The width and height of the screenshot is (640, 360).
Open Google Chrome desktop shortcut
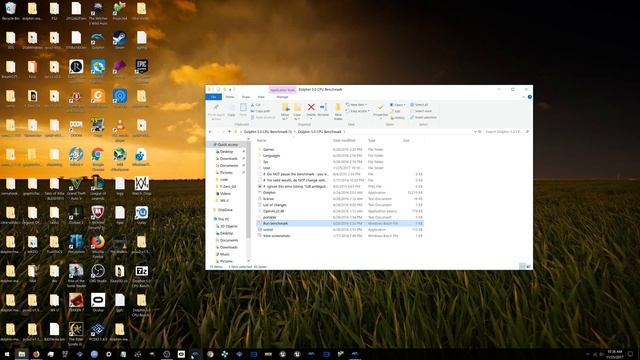coord(98,158)
